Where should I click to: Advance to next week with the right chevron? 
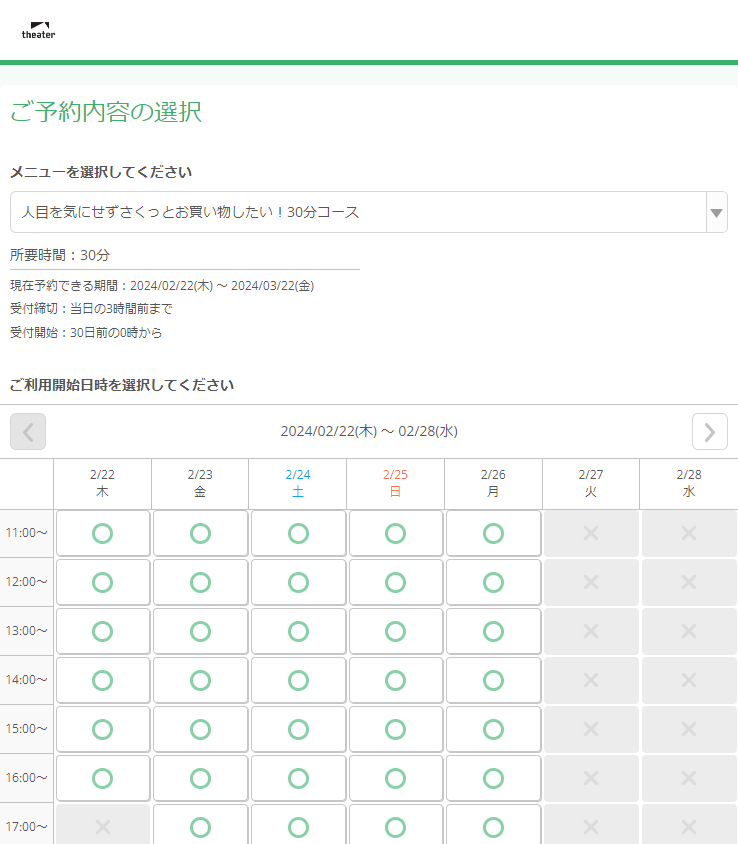[x=710, y=431]
